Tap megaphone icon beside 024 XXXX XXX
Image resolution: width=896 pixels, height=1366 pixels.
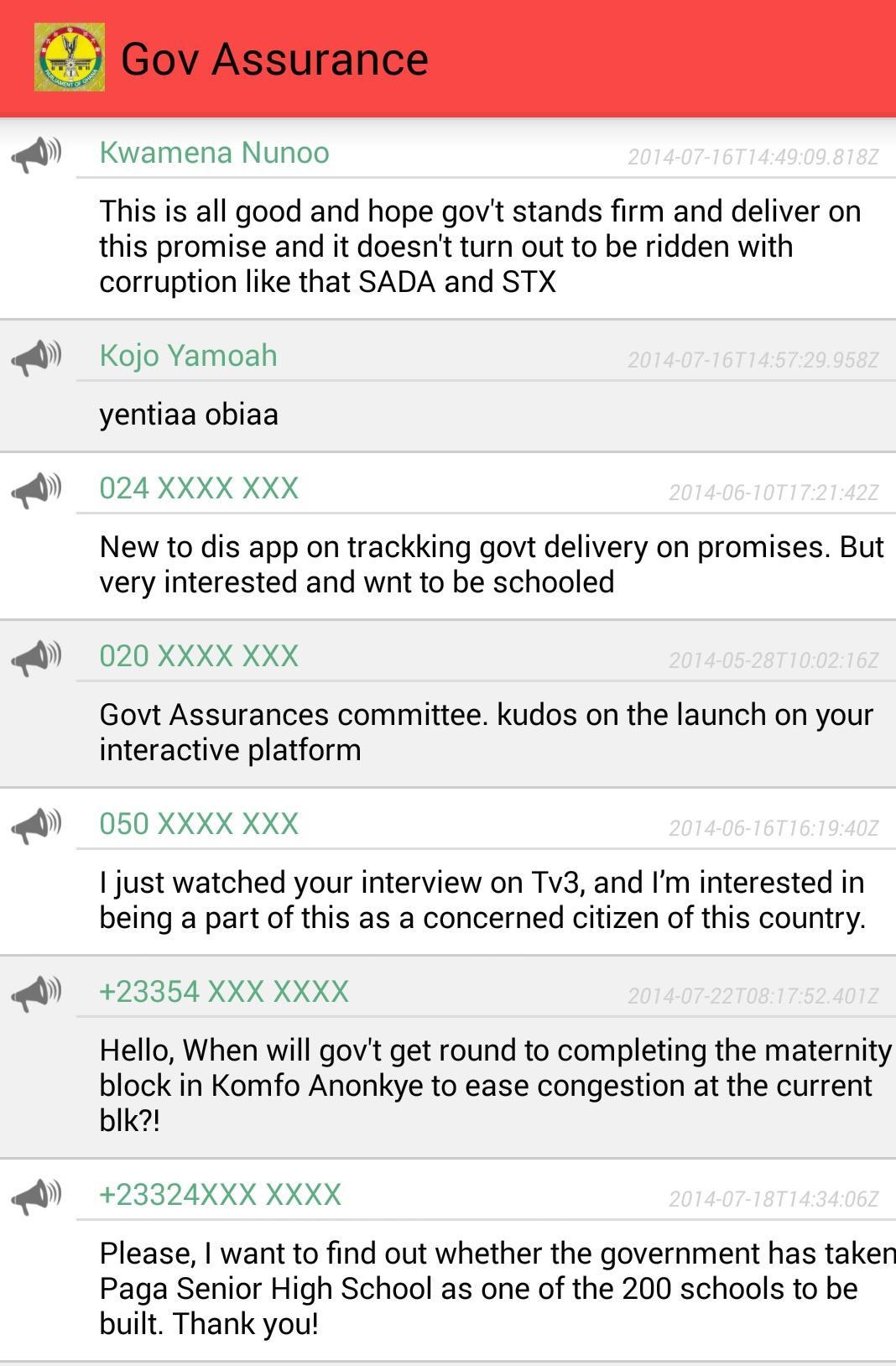click(37, 490)
